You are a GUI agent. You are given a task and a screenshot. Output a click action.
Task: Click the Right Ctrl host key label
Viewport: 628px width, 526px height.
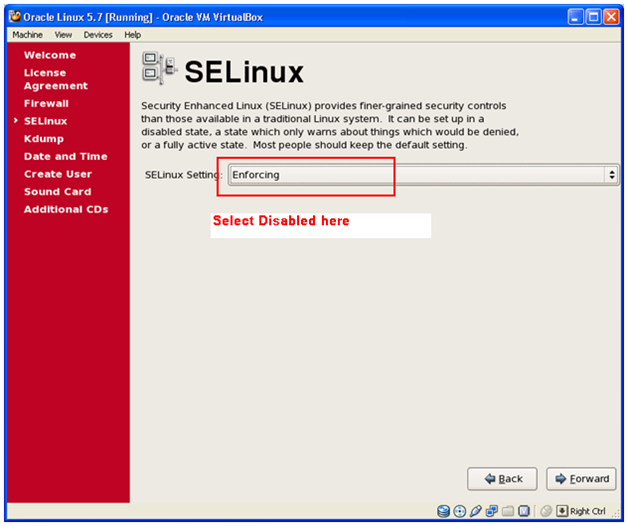588,512
